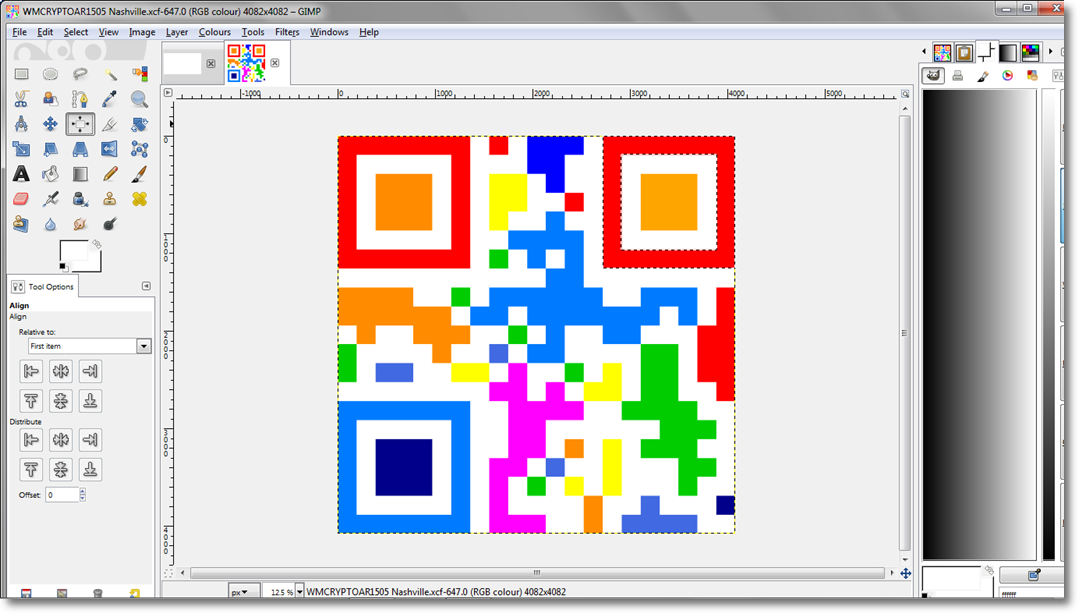
Task: Open the Select menu
Action: point(76,32)
